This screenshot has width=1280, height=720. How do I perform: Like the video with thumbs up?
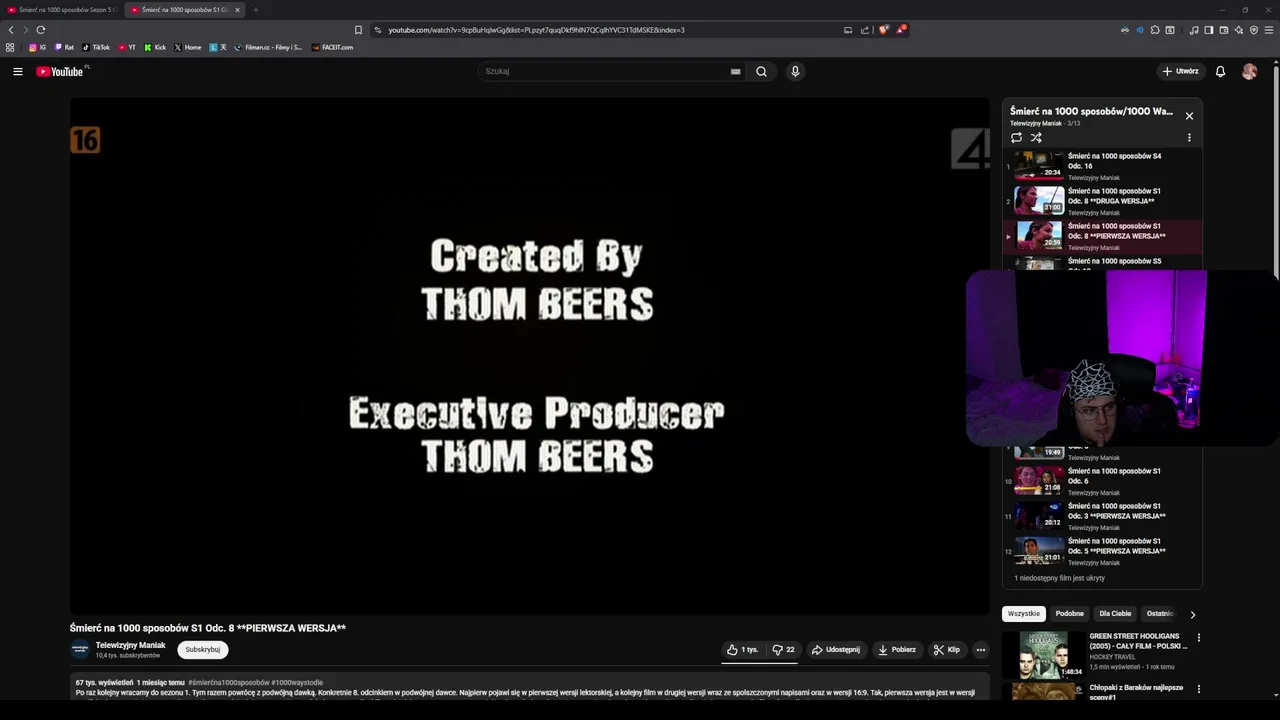pyautogui.click(x=742, y=650)
